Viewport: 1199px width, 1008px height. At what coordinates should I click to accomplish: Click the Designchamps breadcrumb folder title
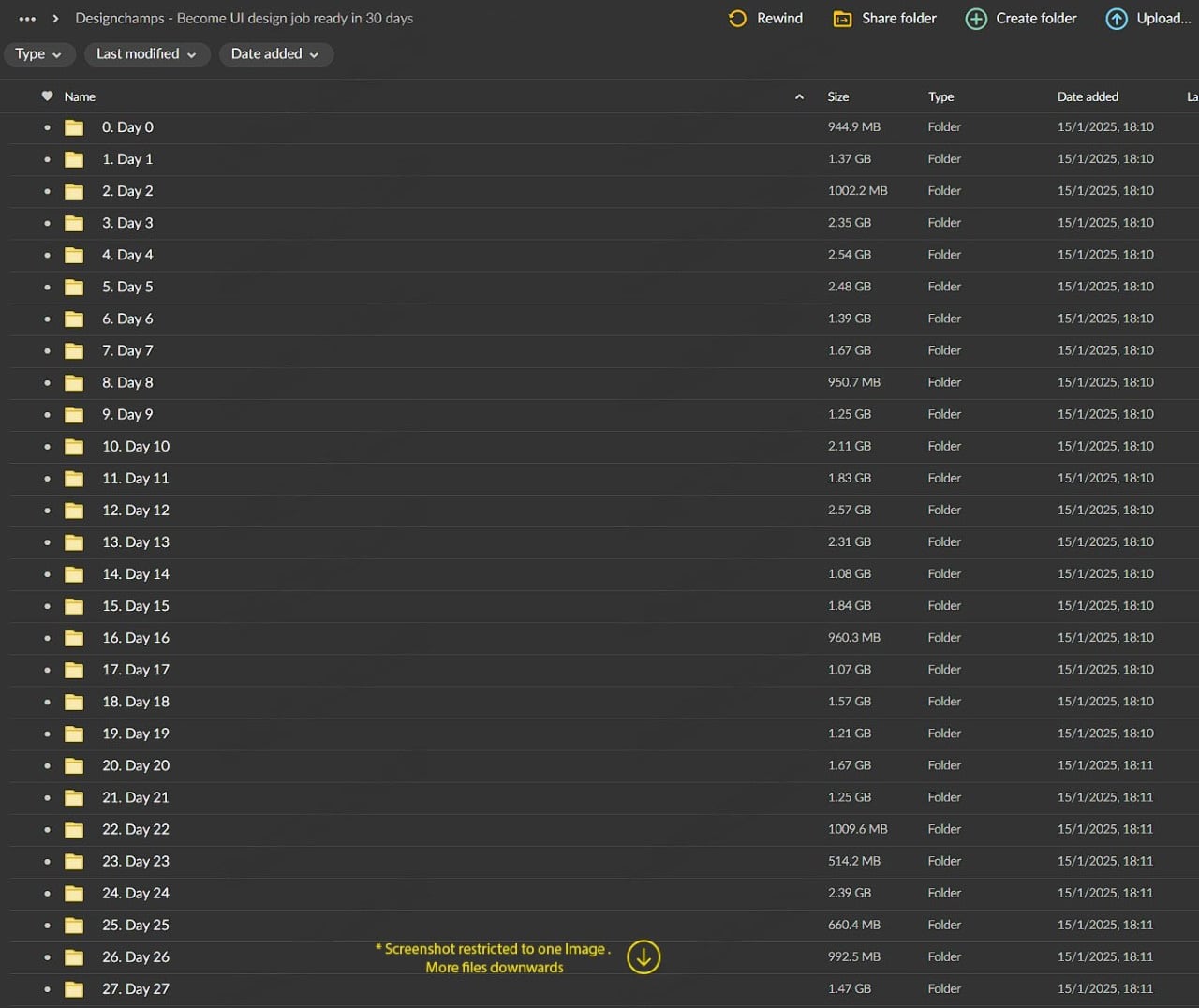coord(244,19)
